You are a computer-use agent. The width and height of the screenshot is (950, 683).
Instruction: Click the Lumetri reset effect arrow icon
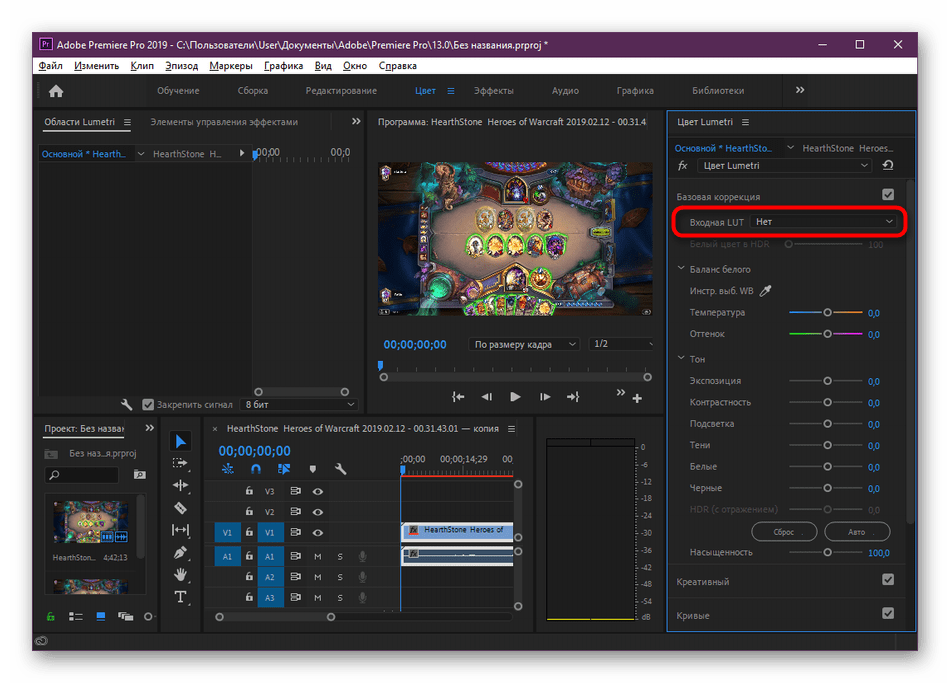[888, 166]
